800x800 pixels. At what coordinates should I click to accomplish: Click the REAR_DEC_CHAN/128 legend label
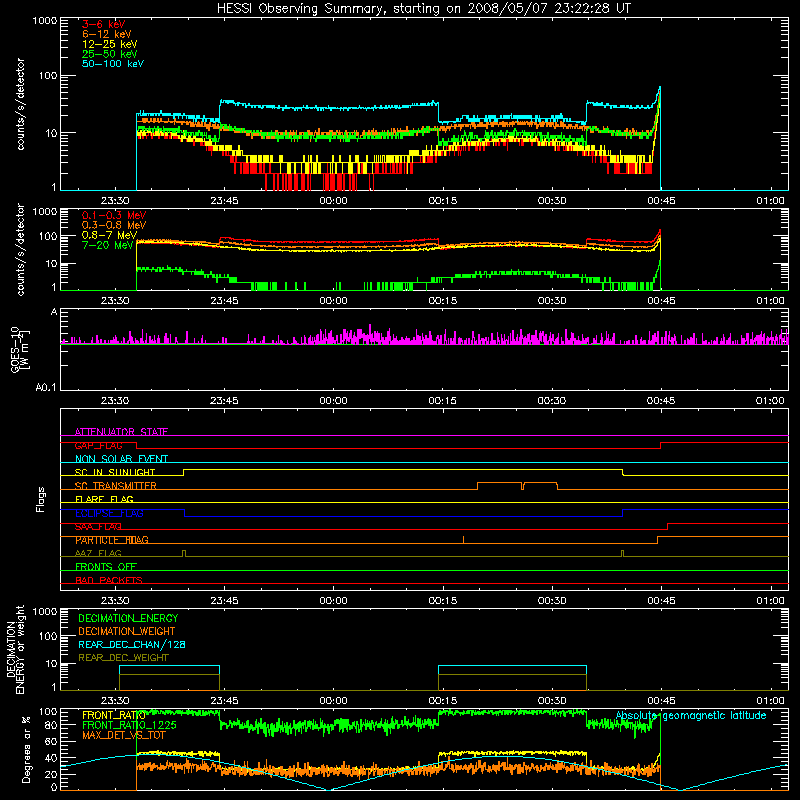pyautogui.click(x=132, y=644)
